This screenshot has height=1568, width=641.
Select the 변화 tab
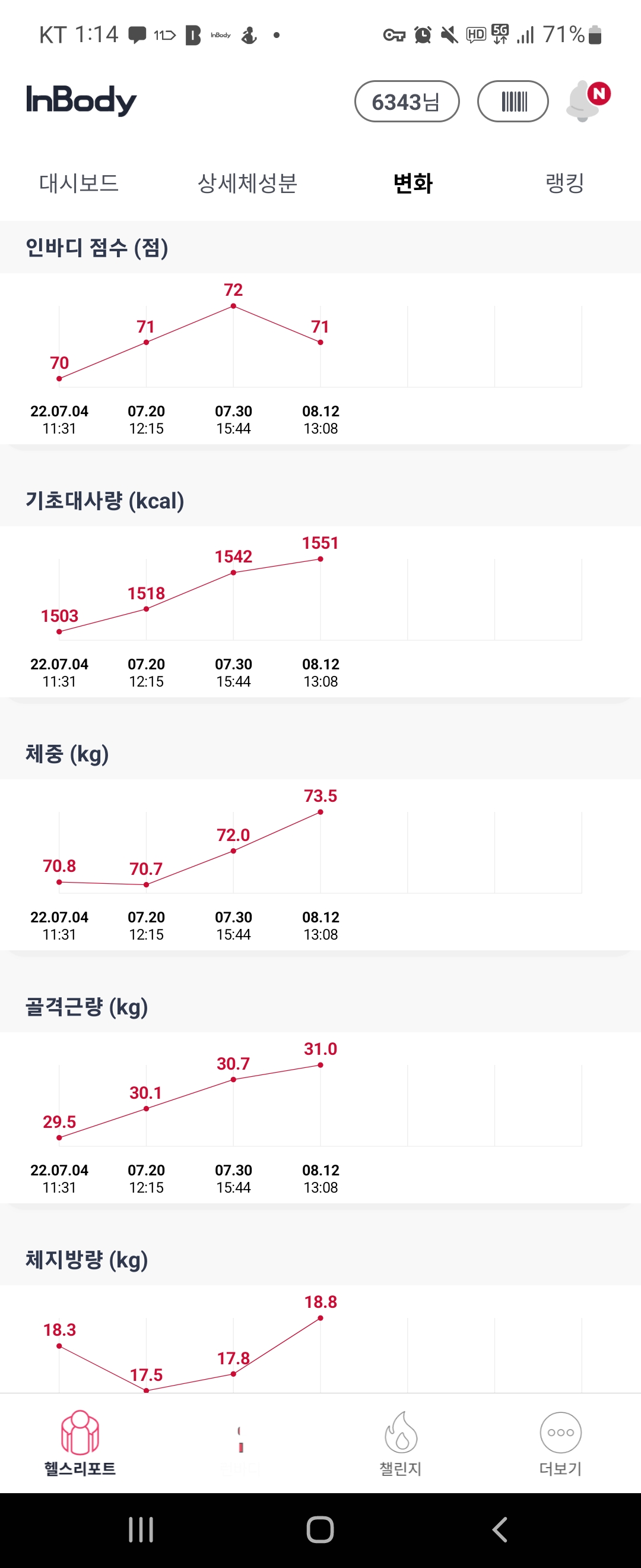(x=413, y=183)
